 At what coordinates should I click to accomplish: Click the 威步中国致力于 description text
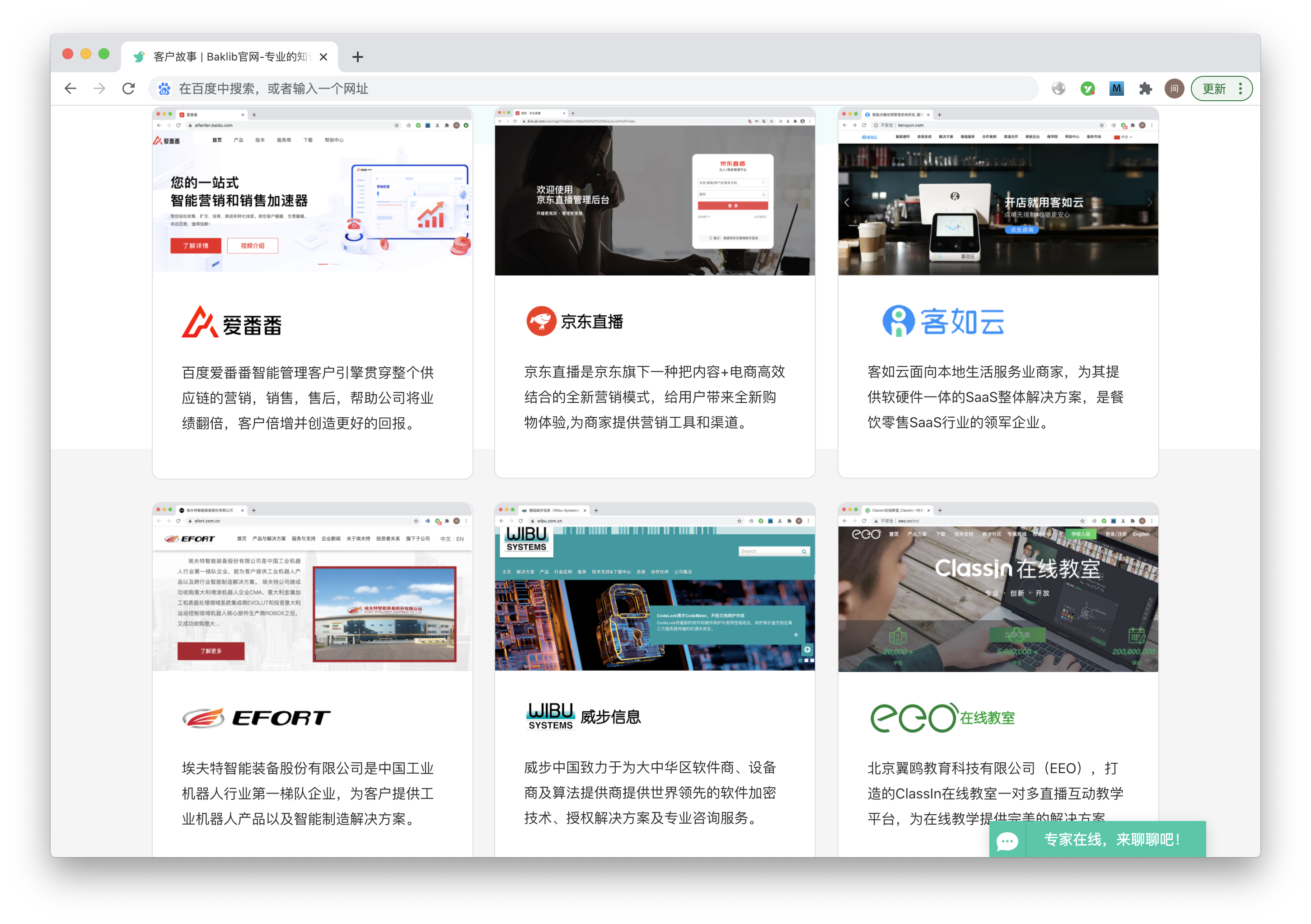pyautogui.click(x=651, y=793)
